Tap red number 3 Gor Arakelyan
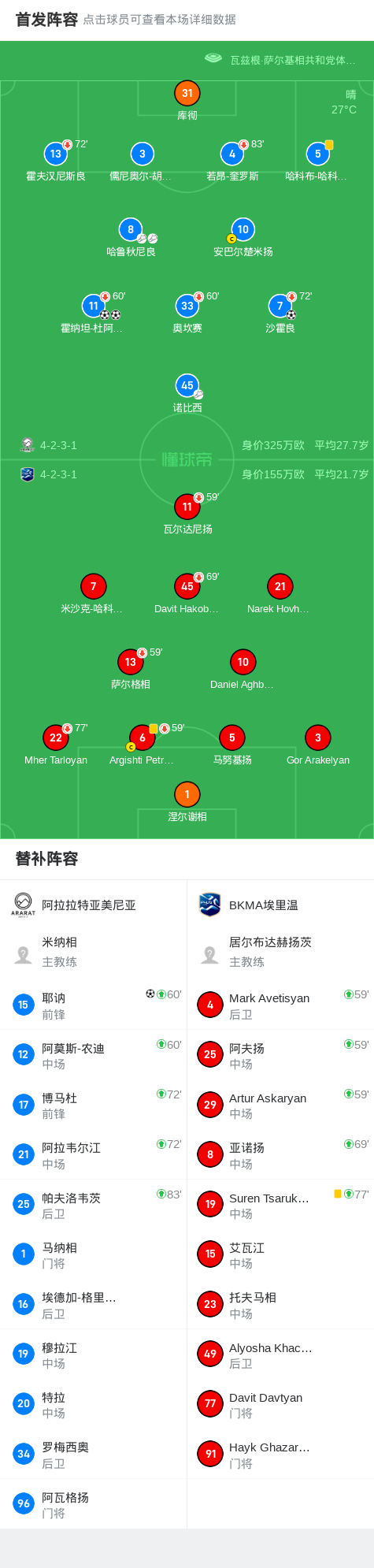This screenshot has height=1568, width=374. (x=317, y=738)
